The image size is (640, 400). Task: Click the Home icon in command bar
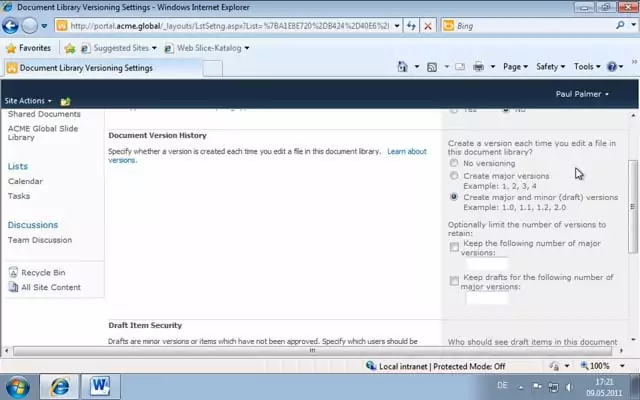point(402,67)
